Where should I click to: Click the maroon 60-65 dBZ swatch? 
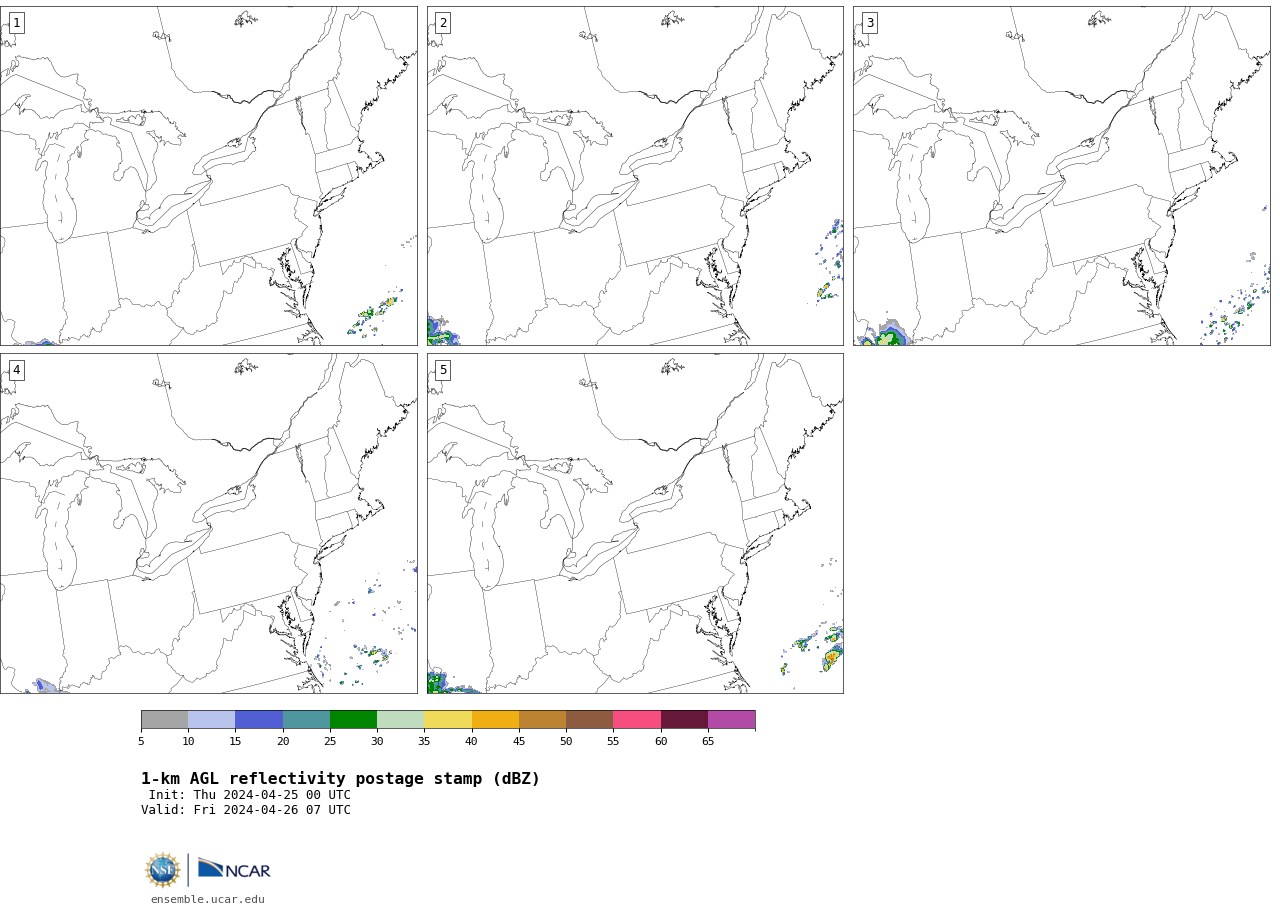pos(684,720)
